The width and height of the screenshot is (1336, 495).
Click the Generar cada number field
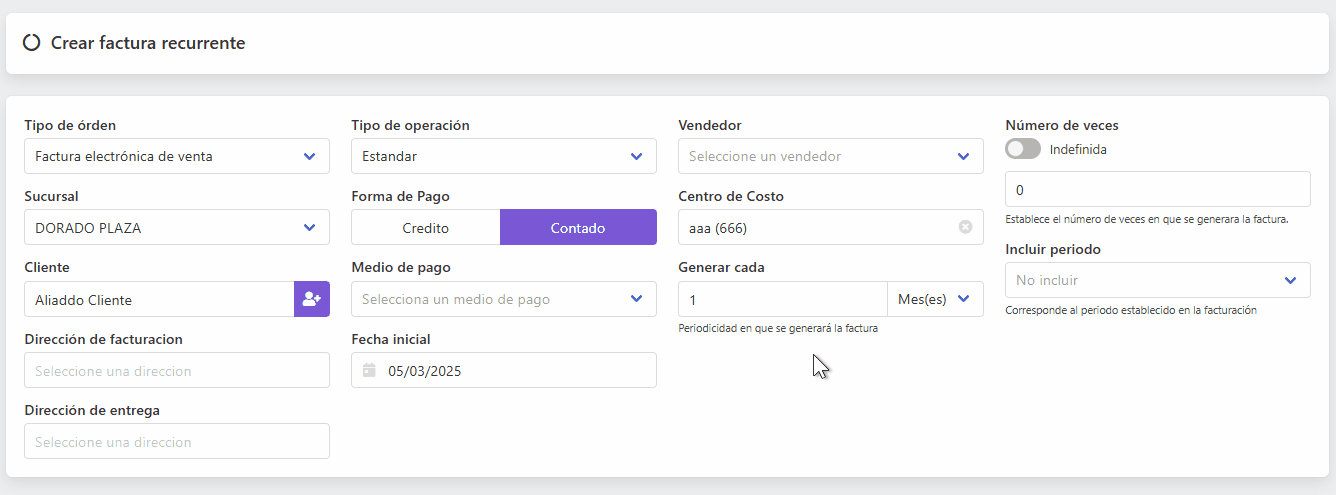point(782,299)
